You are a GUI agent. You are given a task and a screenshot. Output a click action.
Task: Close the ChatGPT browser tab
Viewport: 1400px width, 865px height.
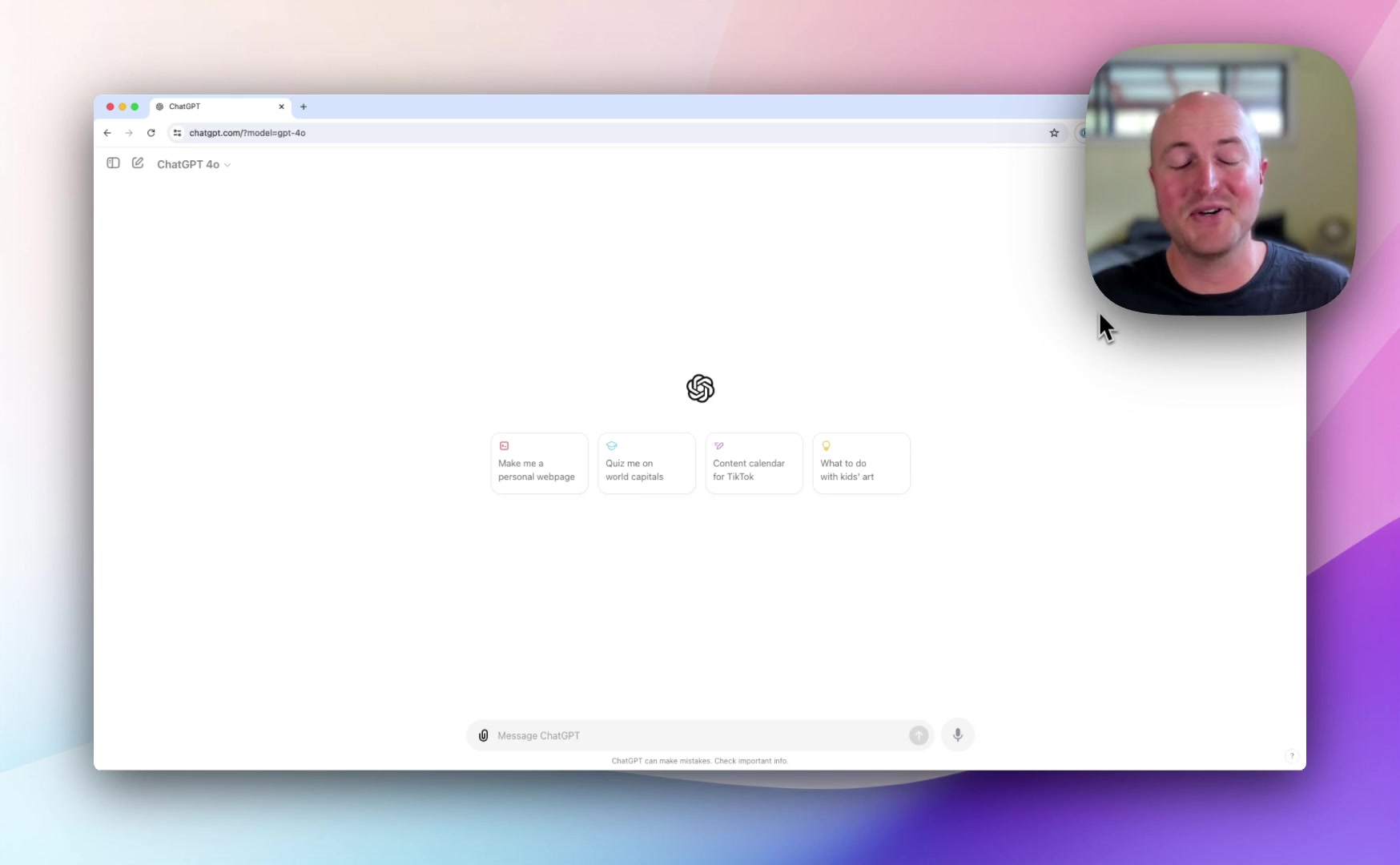click(281, 107)
